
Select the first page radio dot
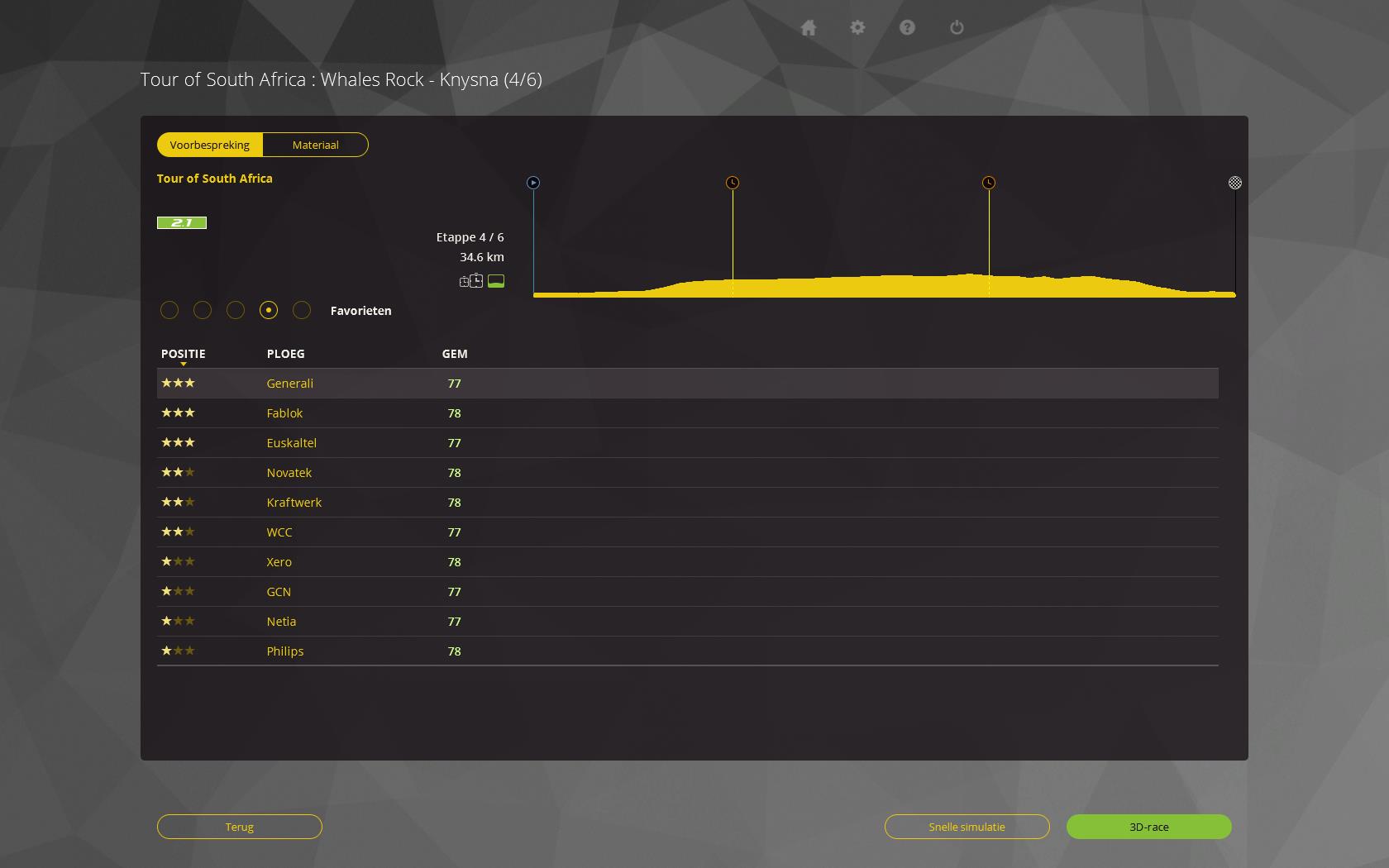click(x=169, y=310)
